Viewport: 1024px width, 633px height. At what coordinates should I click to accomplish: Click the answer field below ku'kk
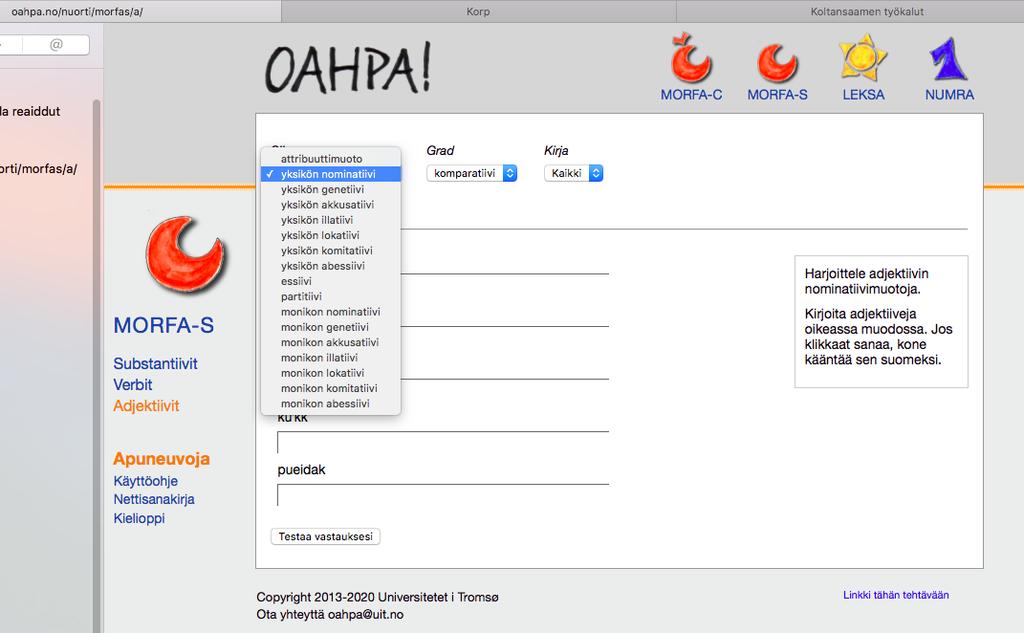coord(443,442)
